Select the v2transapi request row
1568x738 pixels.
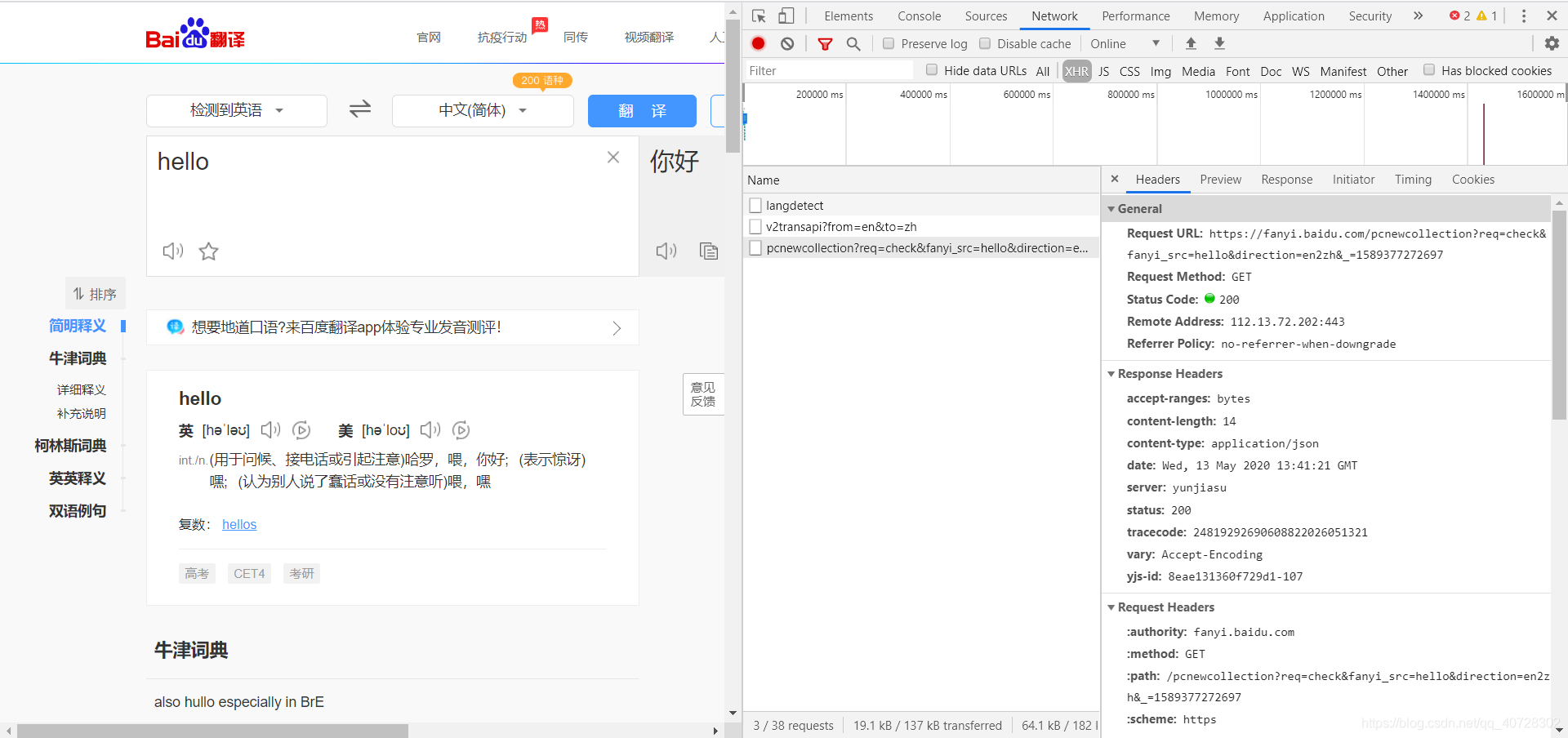pos(921,226)
